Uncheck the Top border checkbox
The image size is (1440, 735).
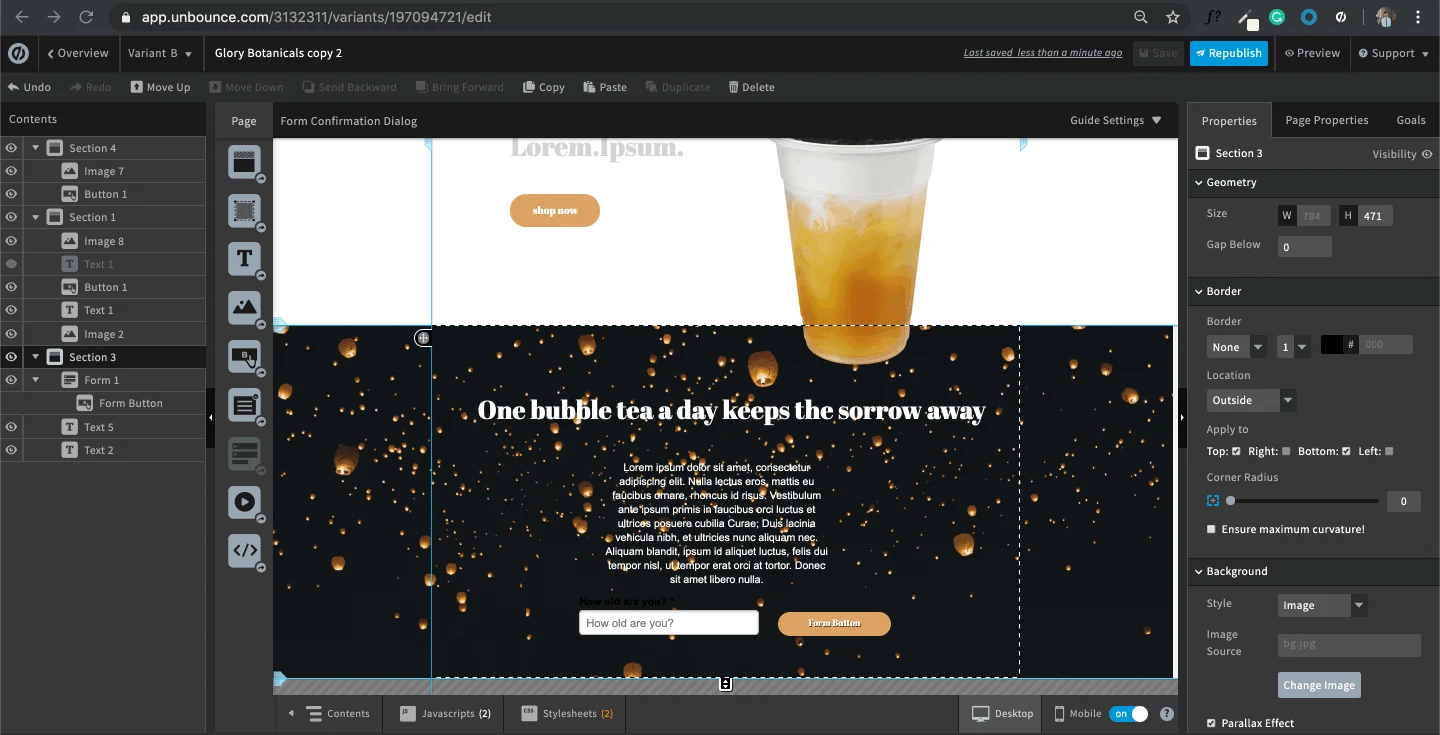(1237, 451)
